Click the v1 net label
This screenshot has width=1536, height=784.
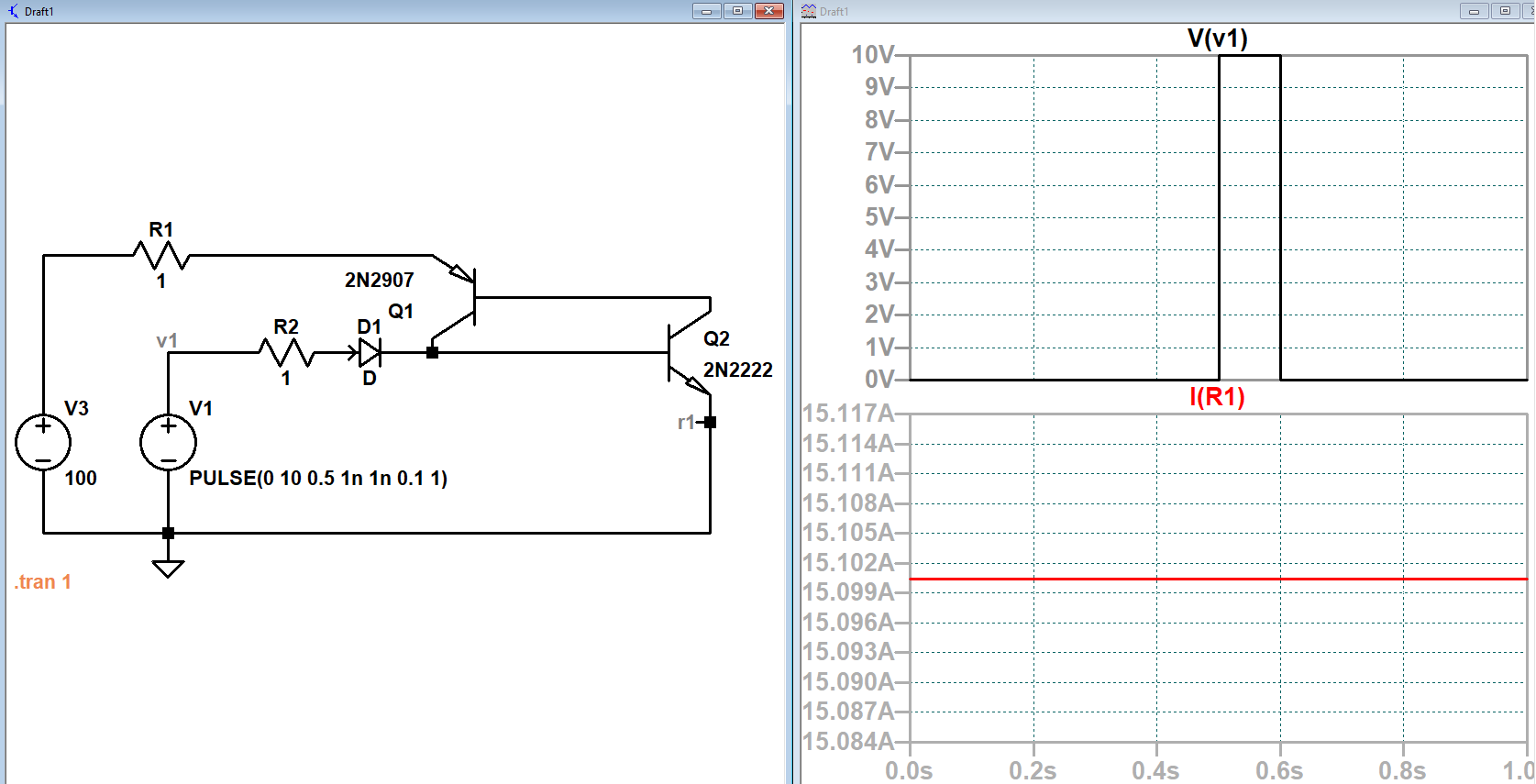[x=166, y=341]
